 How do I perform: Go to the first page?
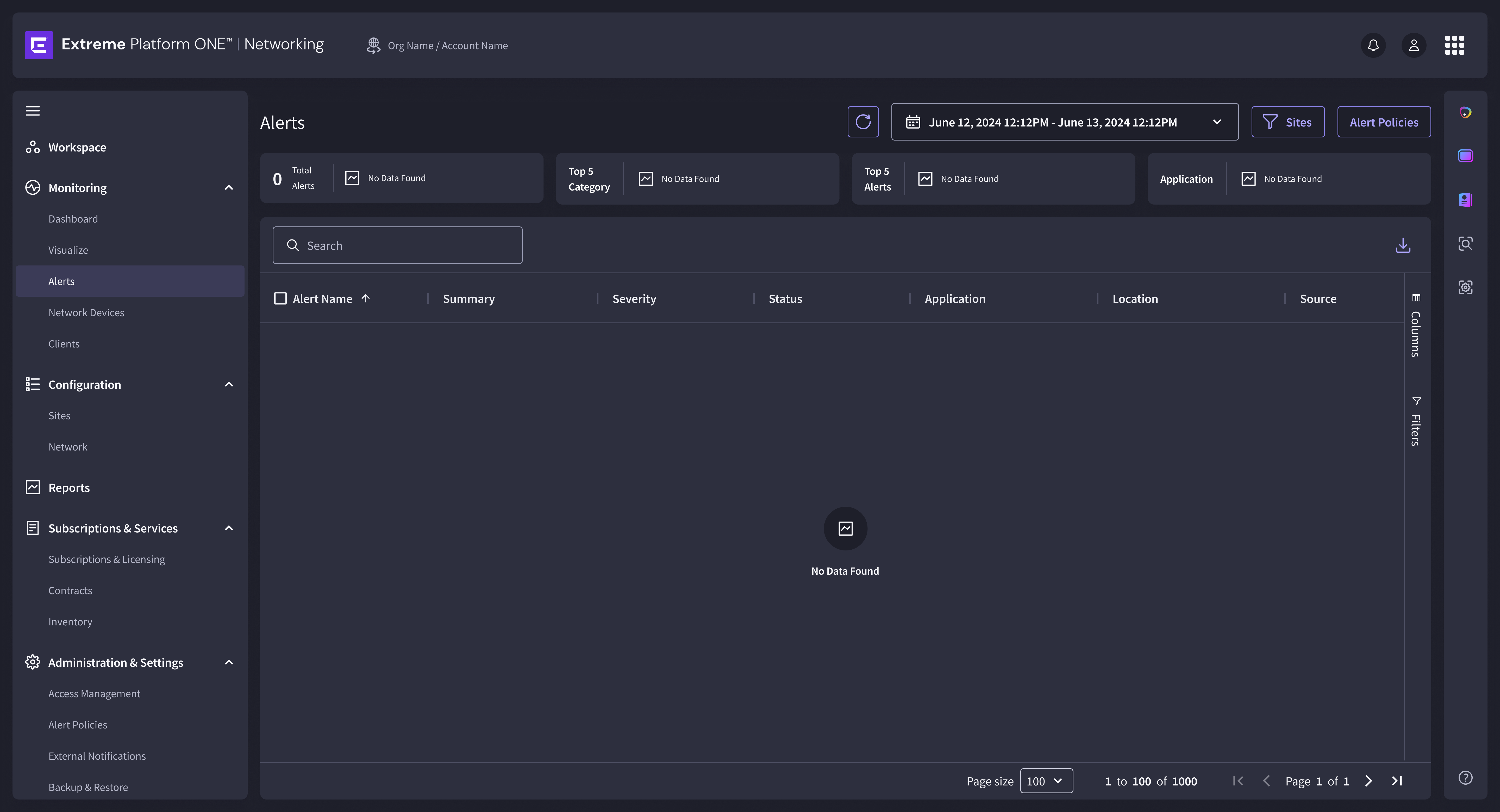(1238, 781)
